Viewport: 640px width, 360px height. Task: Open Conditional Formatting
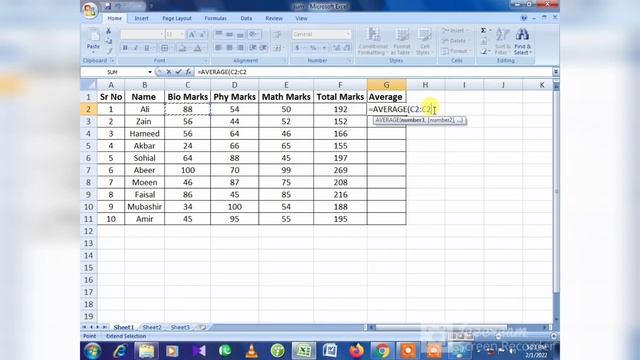373,41
